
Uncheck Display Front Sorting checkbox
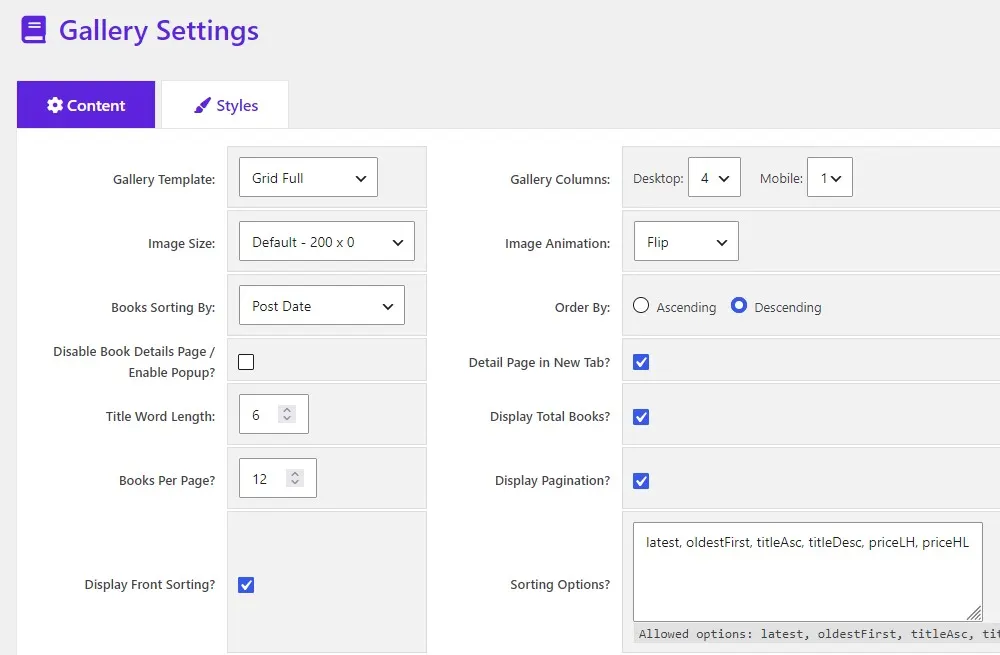pyautogui.click(x=246, y=585)
